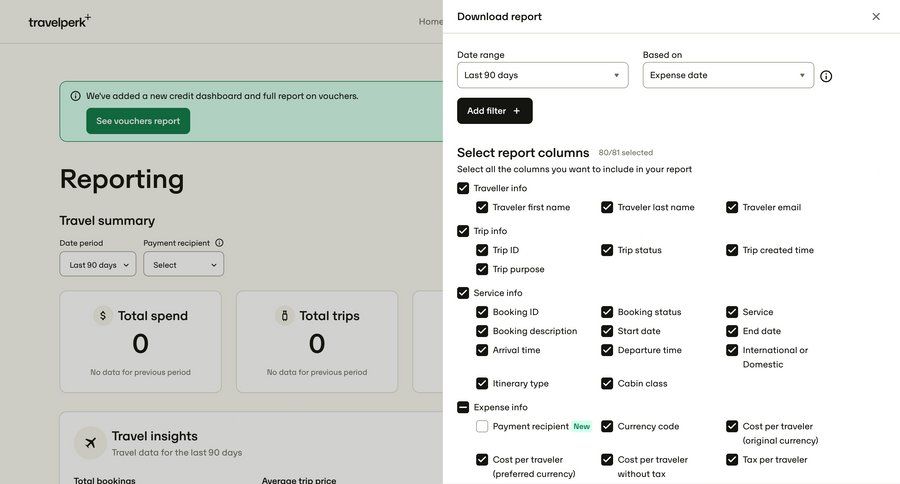Screen dimensions: 900x484
Task: Uncheck Trip status column
Action: coord(607,250)
